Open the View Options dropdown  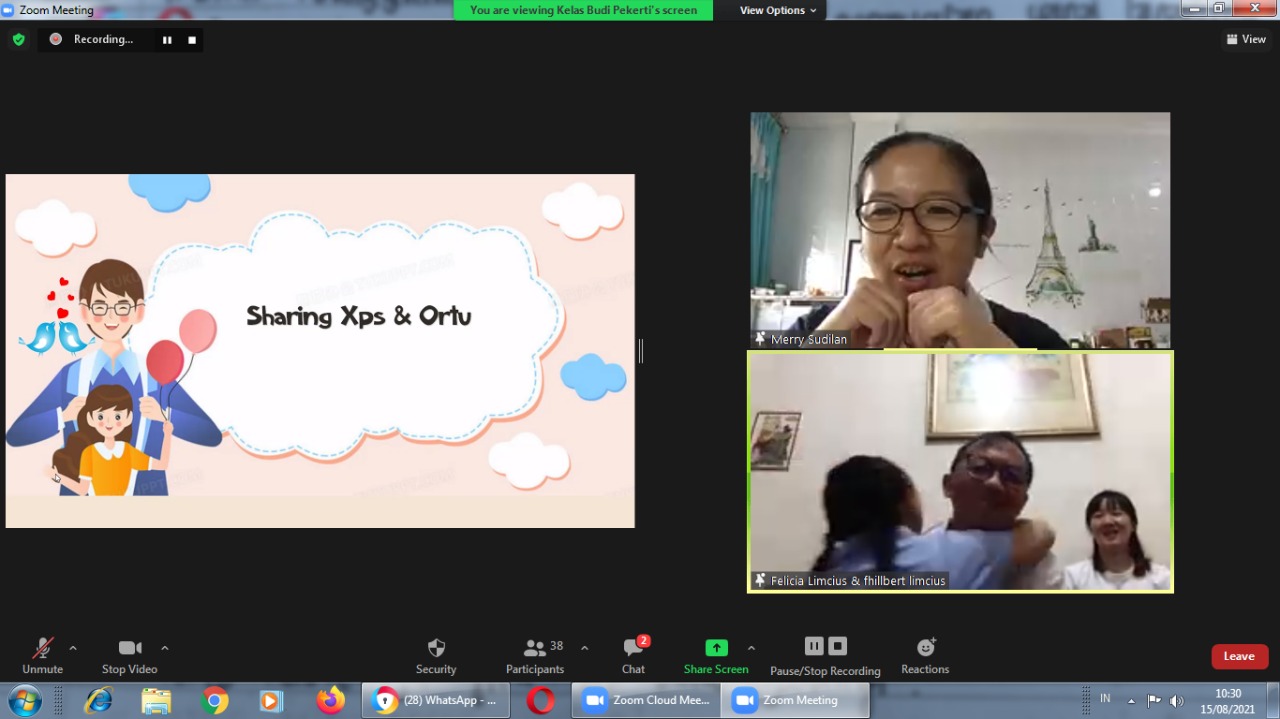pos(778,10)
